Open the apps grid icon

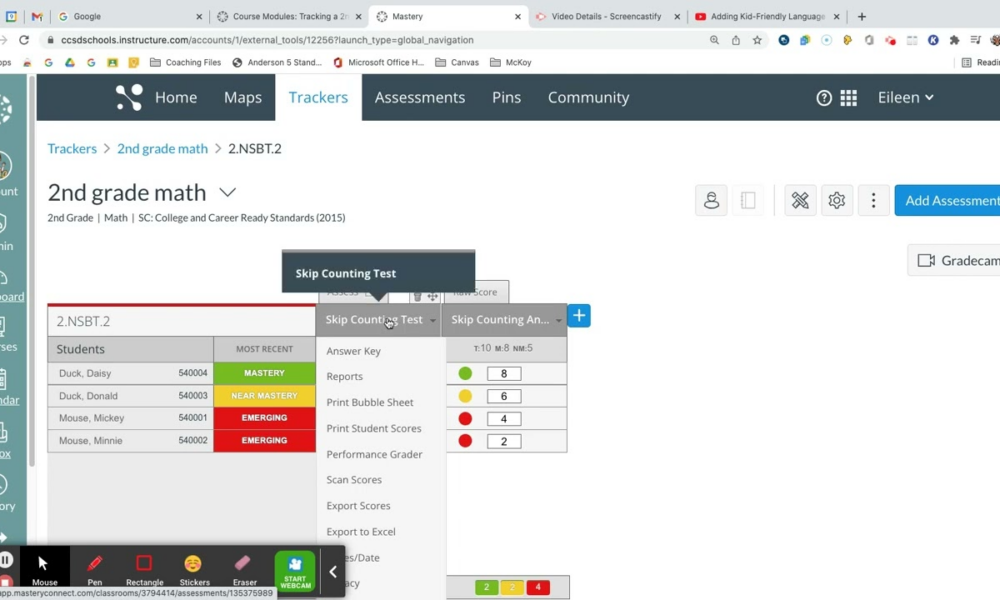[x=849, y=98]
